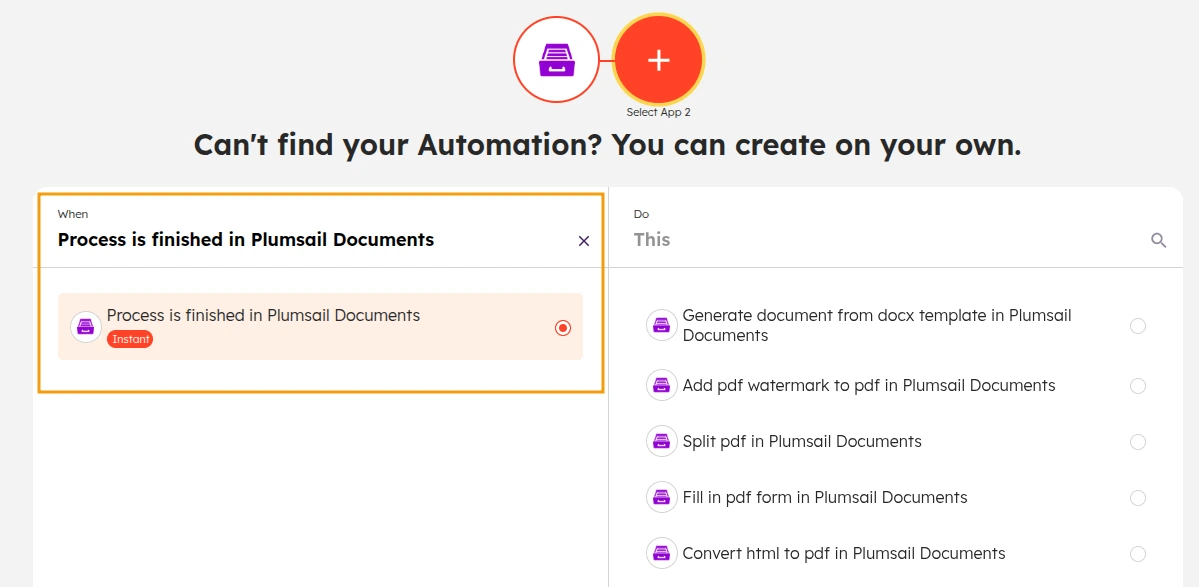Click the icon next to Generate document from docx

pyautogui.click(x=661, y=325)
